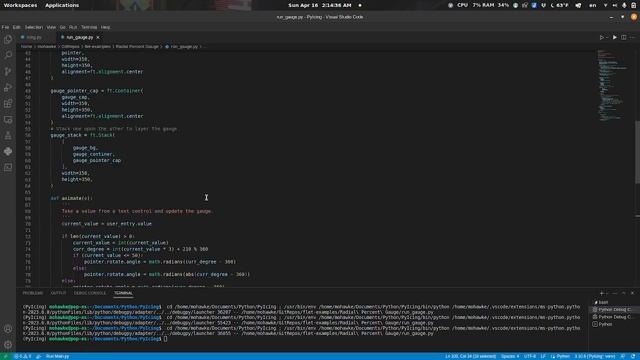Maximize the terminal panel with the chevron
The image size is (640, 360).
click(624, 293)
